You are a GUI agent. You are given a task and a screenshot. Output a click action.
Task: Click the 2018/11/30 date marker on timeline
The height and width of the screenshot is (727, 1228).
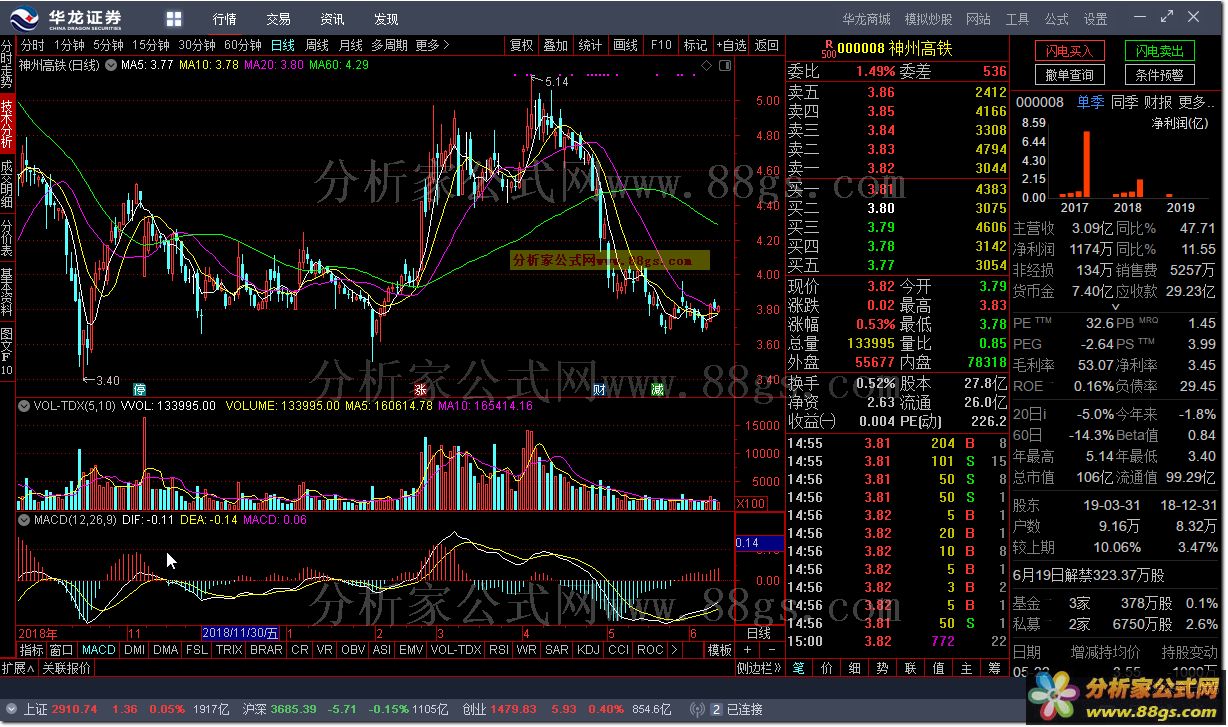[x=241, y=633]
